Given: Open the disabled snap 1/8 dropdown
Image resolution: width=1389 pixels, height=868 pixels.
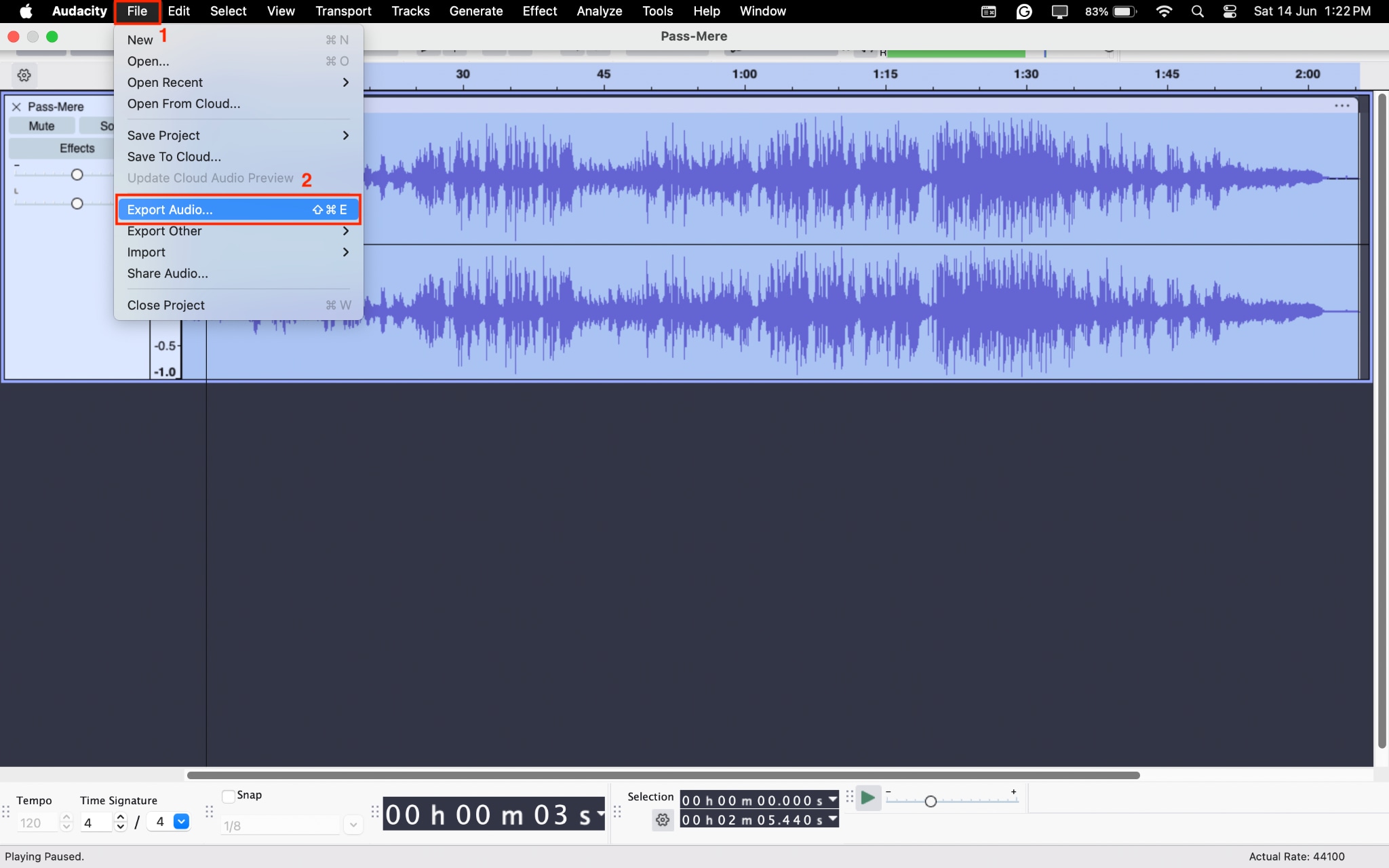Looking at the screenshot, I should pyautogui.click(x=353, y=825).
